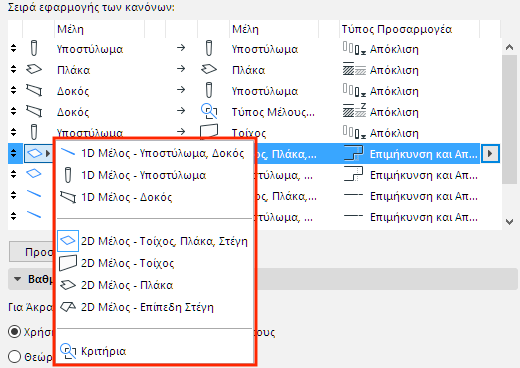Click the 1D line icon in second-to-last row
The width and height of the screenshot is (520, 368).
34,194
